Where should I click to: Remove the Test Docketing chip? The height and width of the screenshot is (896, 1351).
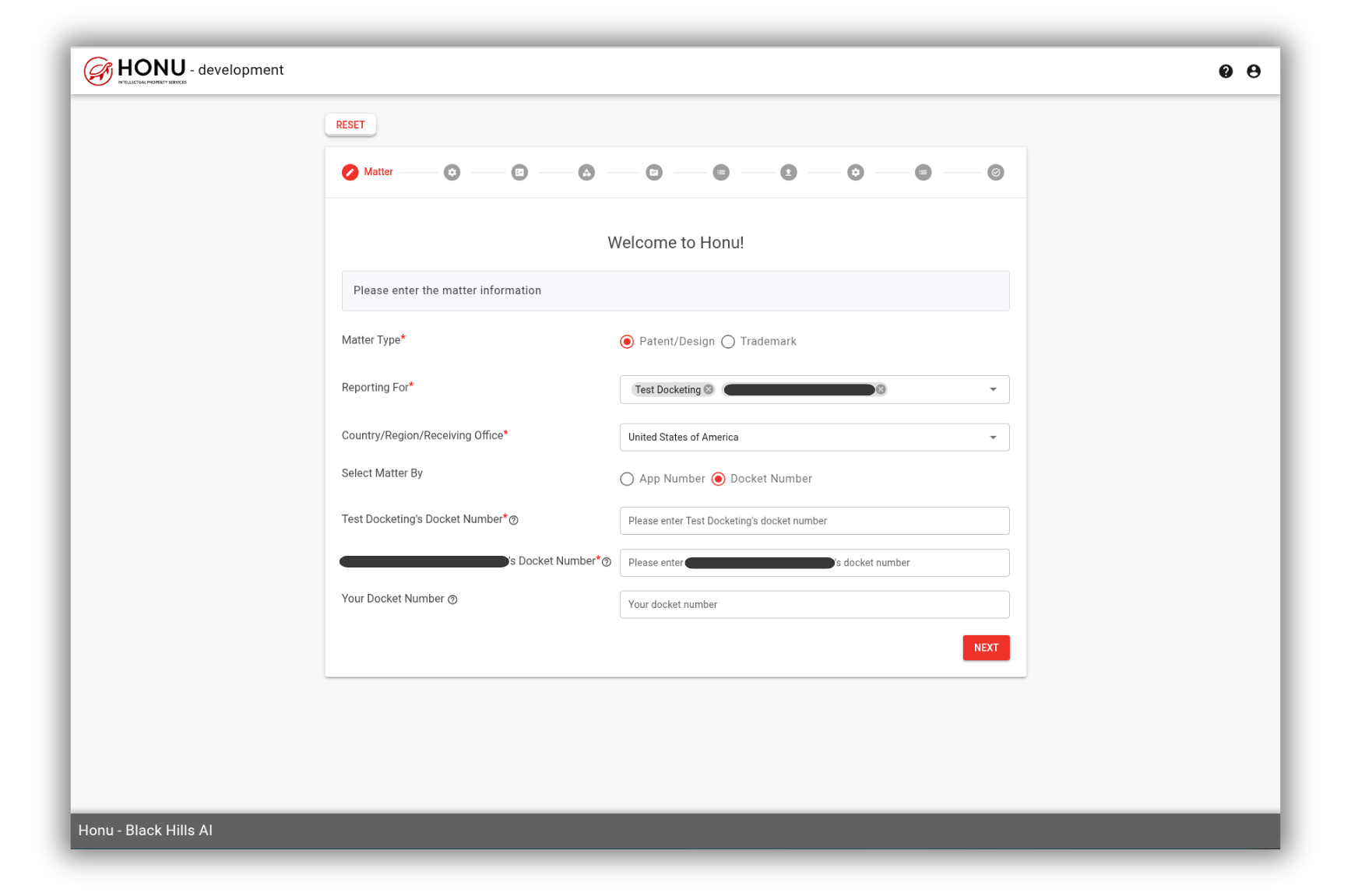(x=708, y=389)
